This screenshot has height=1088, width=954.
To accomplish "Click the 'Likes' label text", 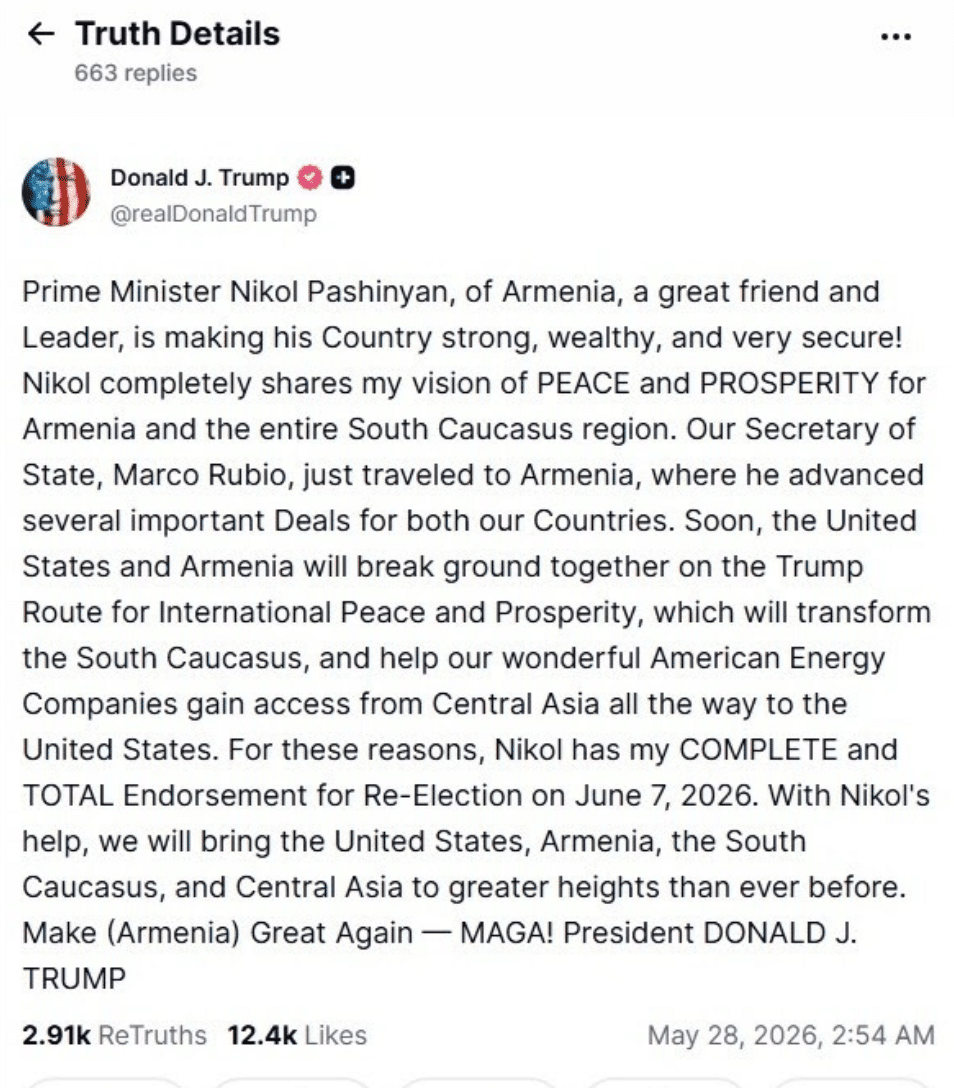I will (x=336, y=1035).
